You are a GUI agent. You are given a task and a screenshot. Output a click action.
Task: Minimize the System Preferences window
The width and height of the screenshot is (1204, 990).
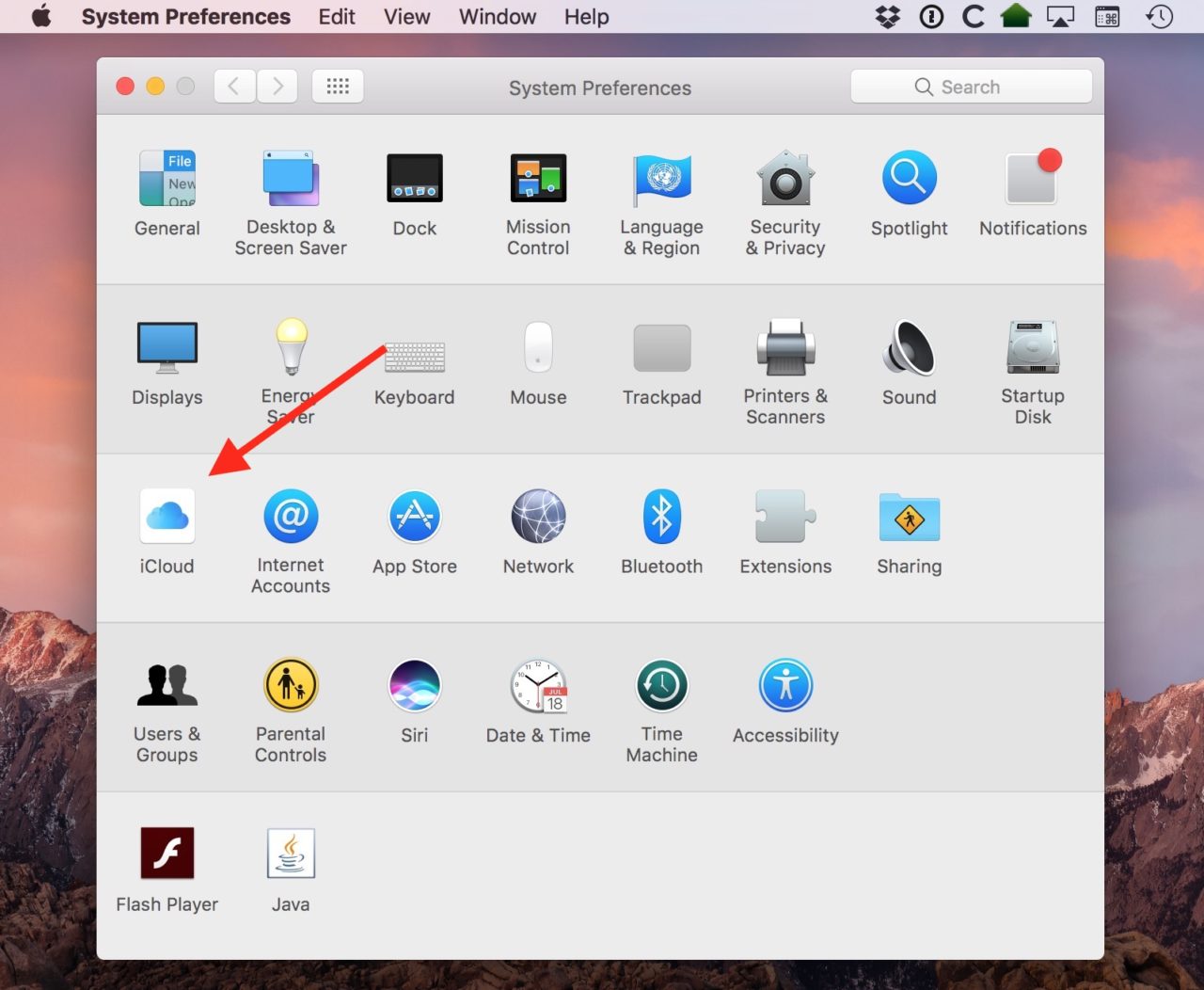click(155, 87)
